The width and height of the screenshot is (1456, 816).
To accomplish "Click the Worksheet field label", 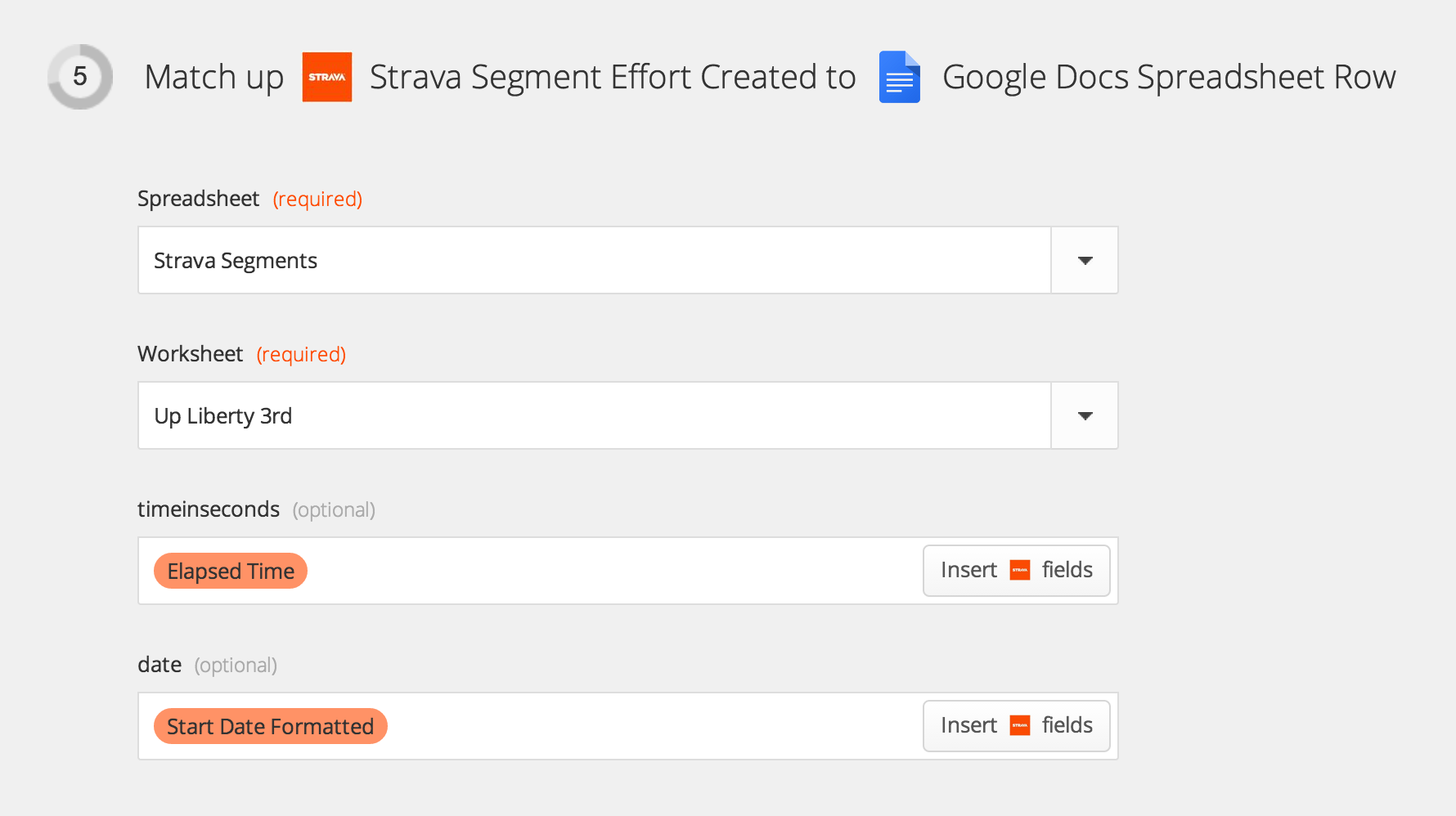I will 190,354.
